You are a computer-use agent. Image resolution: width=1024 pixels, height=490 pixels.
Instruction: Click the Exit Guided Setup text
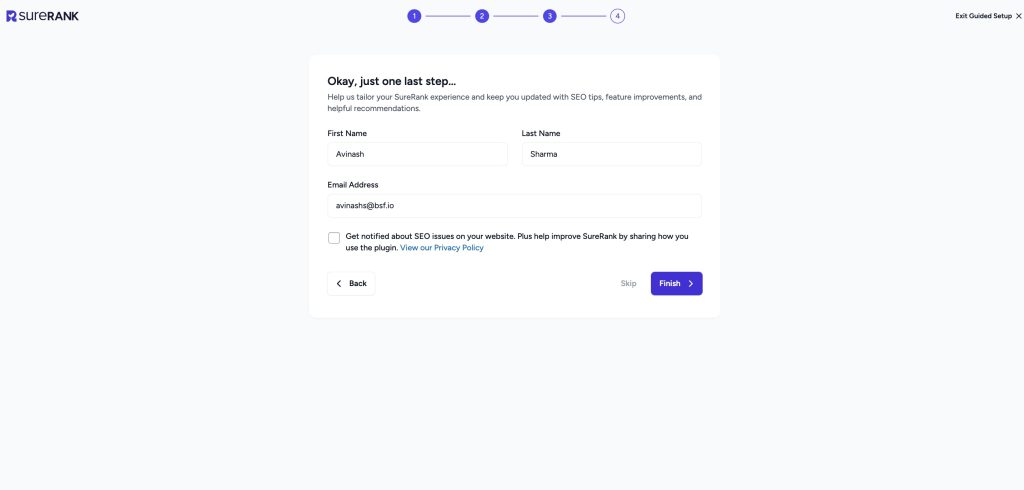pos(984,16)
